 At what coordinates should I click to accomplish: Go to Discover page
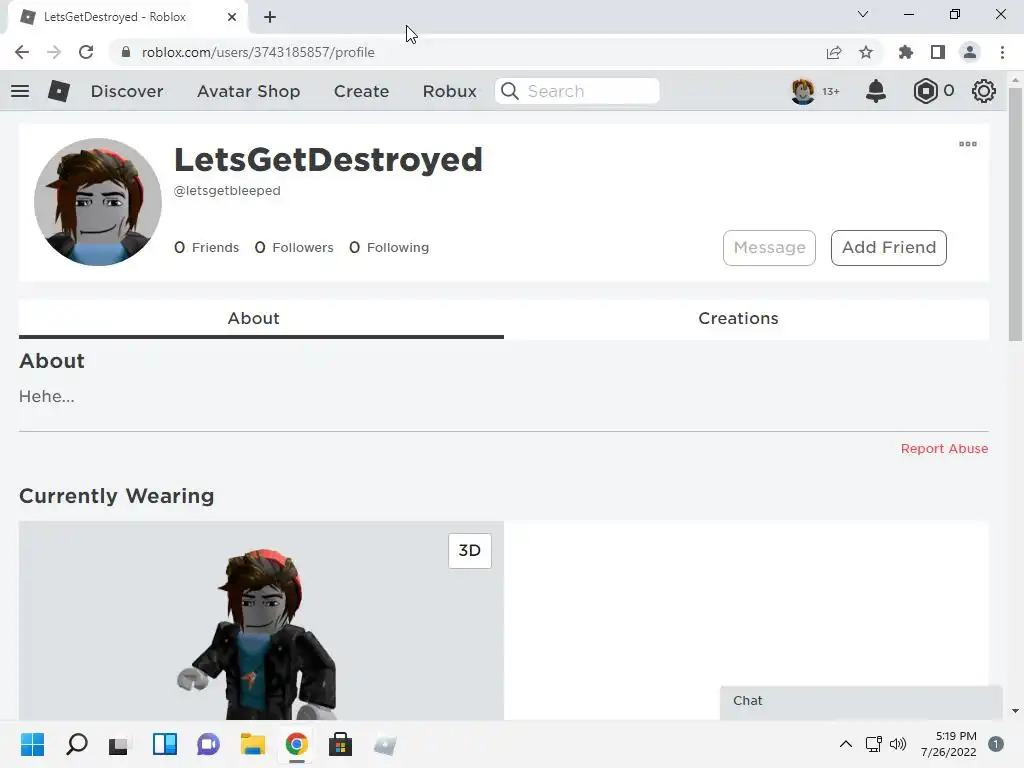(x=127, y=91)
